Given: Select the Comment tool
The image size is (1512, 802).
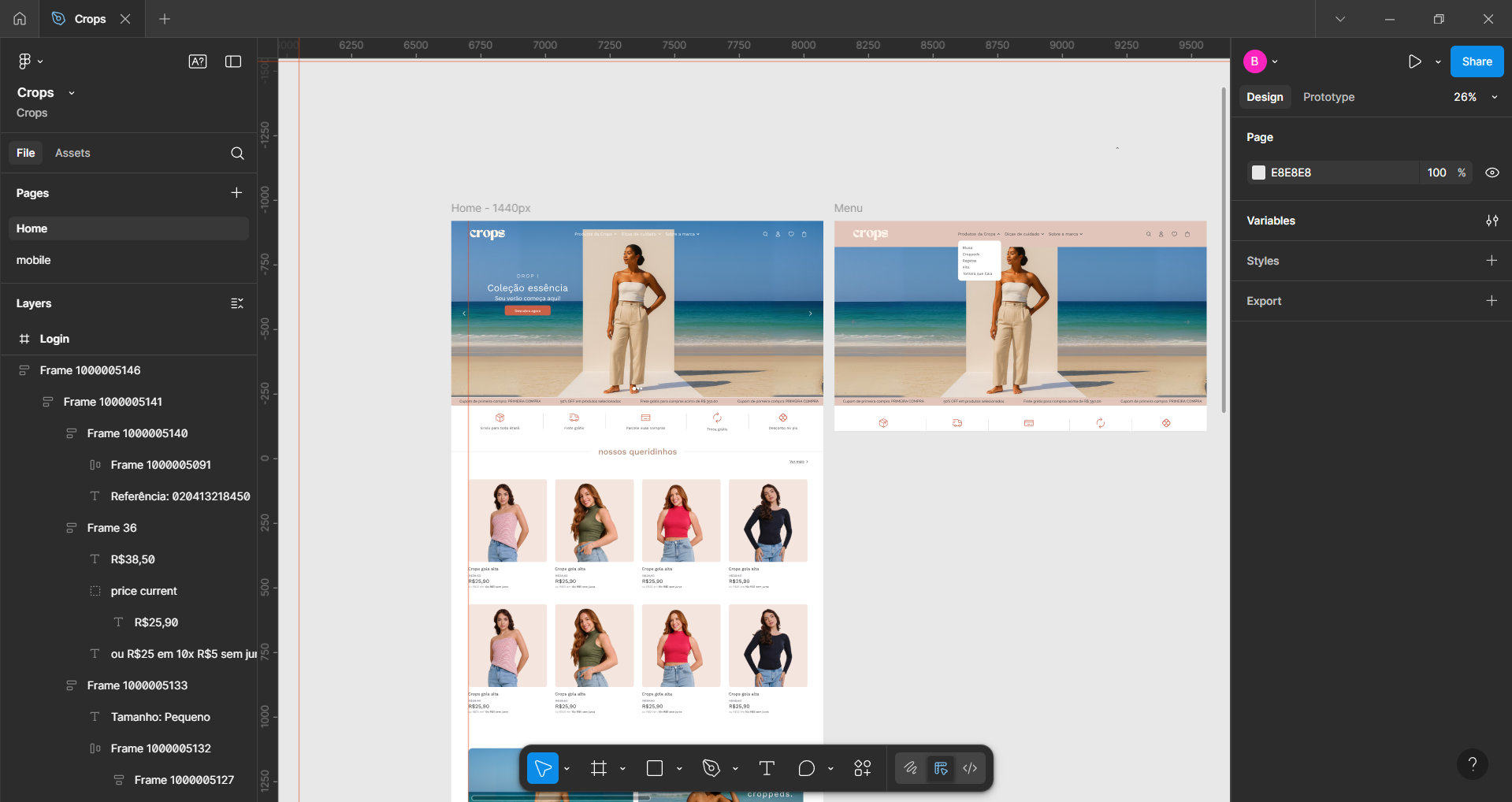Looking at the screenshot, I should tap(806, 768).
